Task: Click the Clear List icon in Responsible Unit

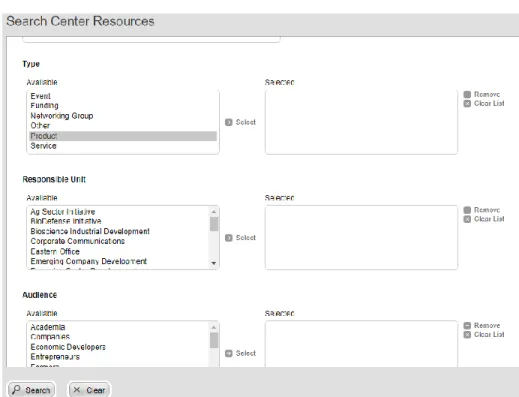Action: 467,219
